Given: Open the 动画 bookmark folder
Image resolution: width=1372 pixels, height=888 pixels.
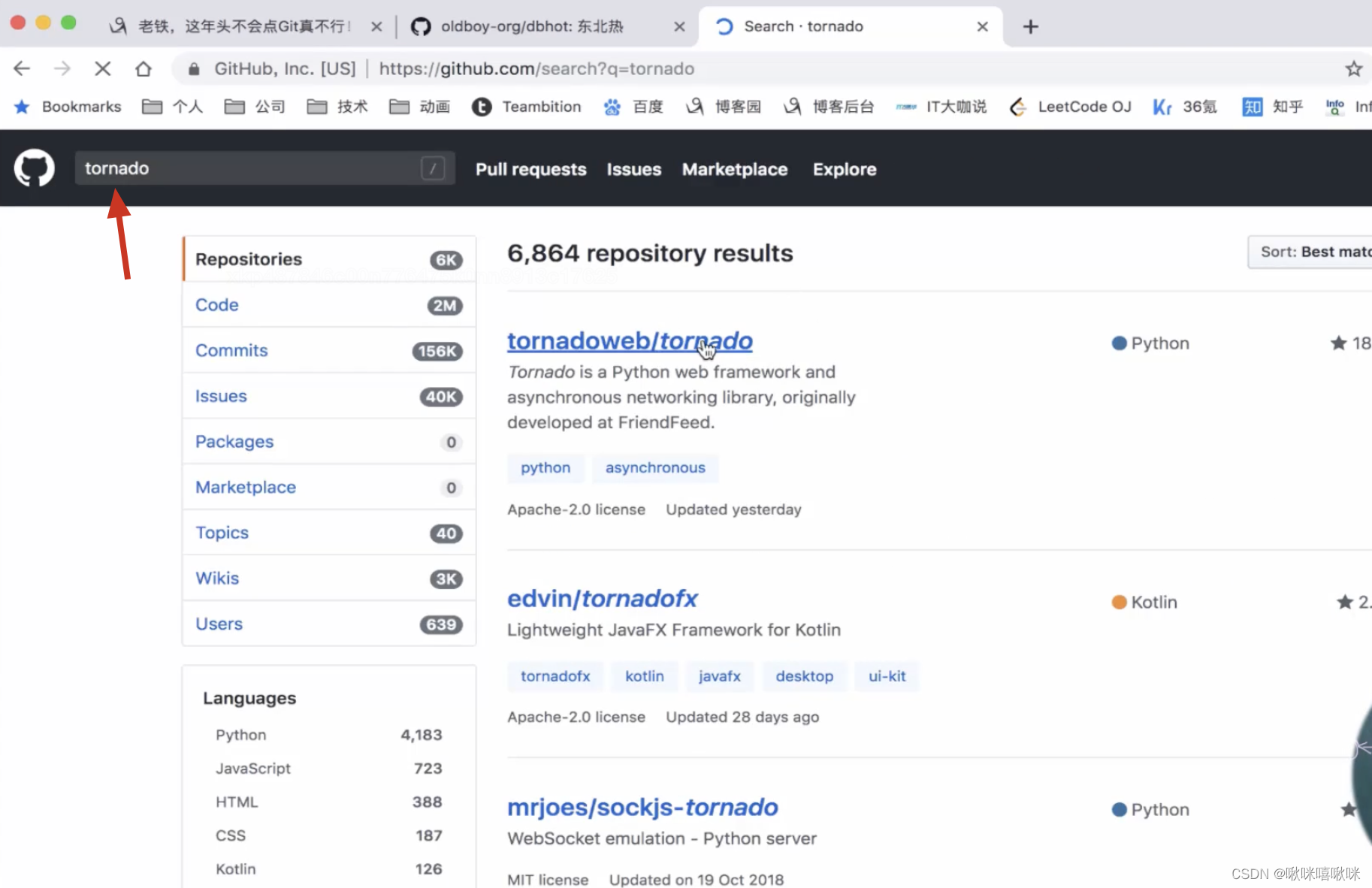Looking at the screenshot, I should (x=420, y=107).
